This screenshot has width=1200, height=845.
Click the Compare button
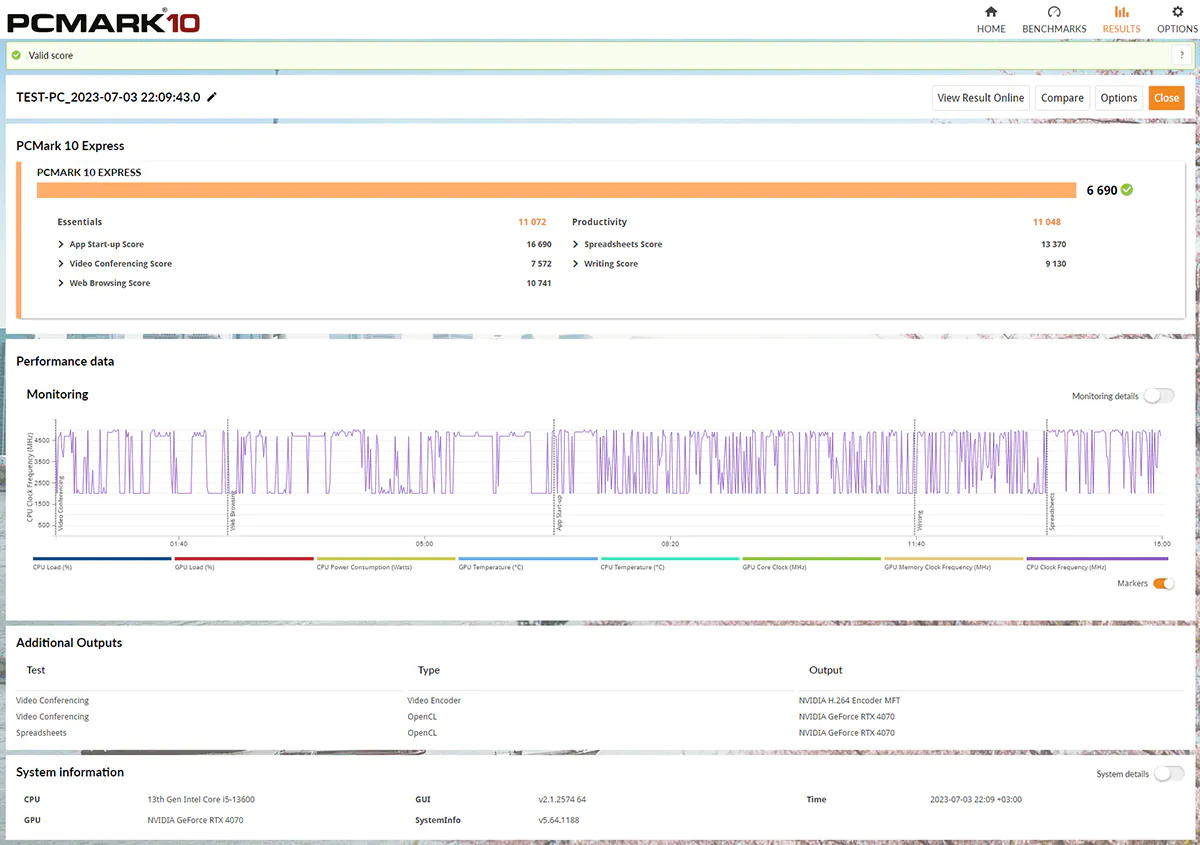(1062, 97)
